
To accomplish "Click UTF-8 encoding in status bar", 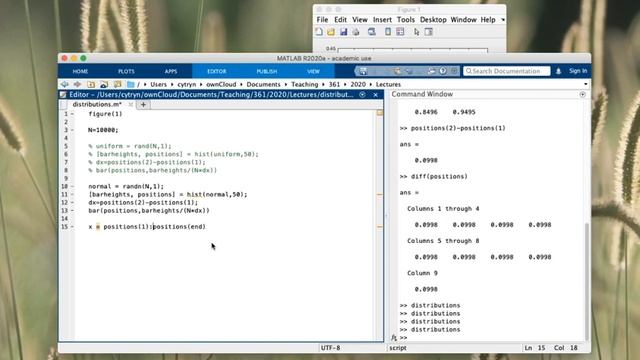I will click(330, 348).
